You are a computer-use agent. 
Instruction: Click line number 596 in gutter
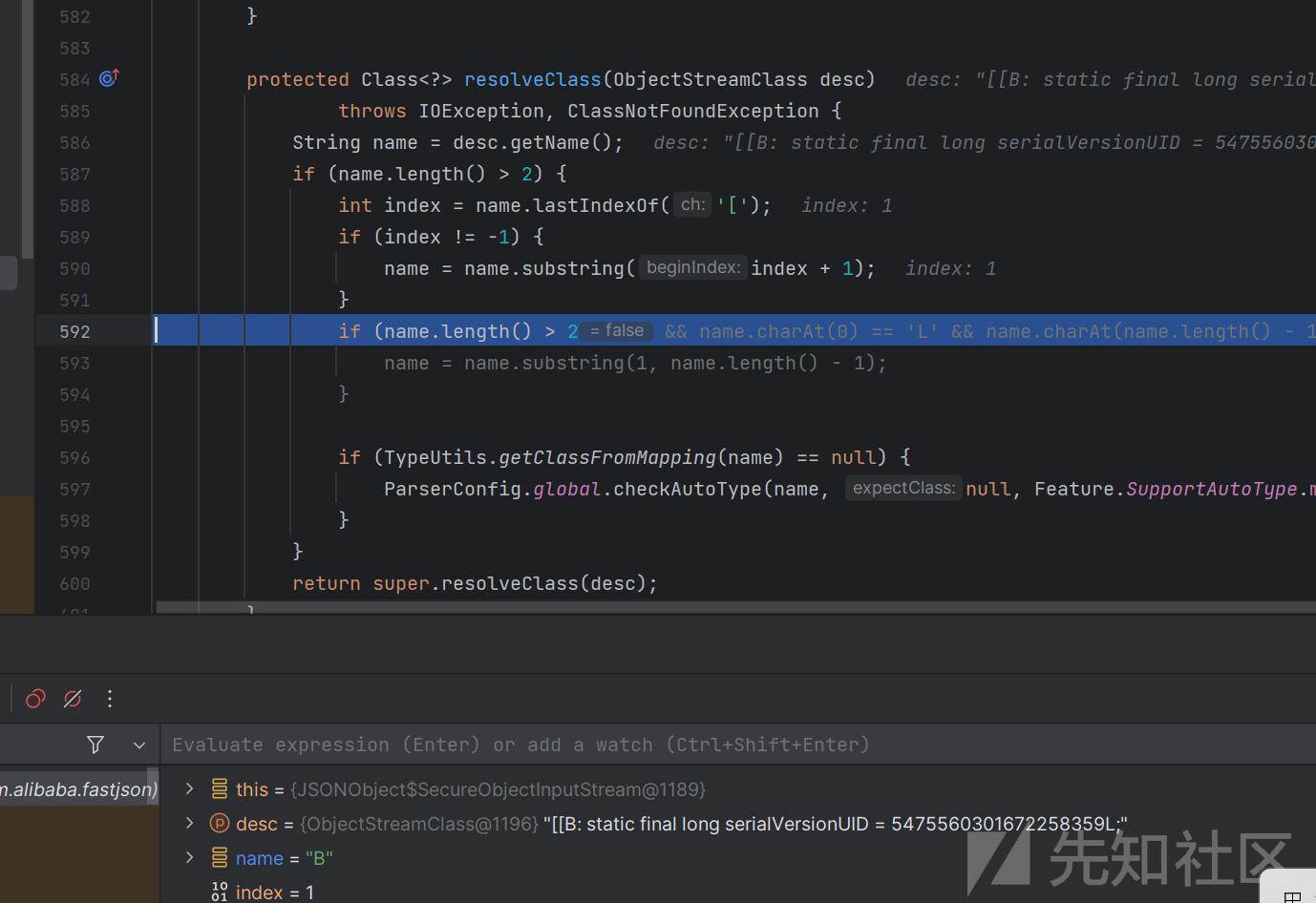[74, 457]
